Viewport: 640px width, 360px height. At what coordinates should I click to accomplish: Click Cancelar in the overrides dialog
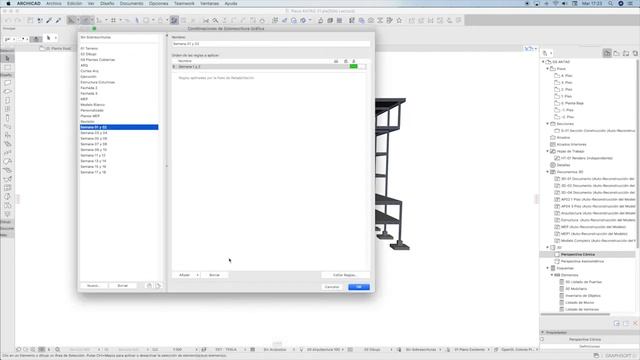click(332, 287)
